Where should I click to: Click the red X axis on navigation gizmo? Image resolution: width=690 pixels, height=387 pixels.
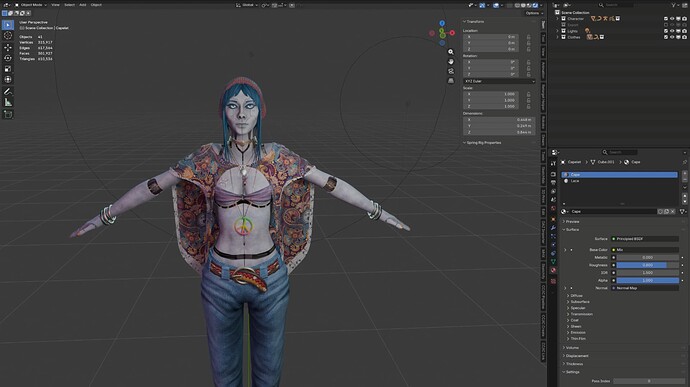coord(452,33)
